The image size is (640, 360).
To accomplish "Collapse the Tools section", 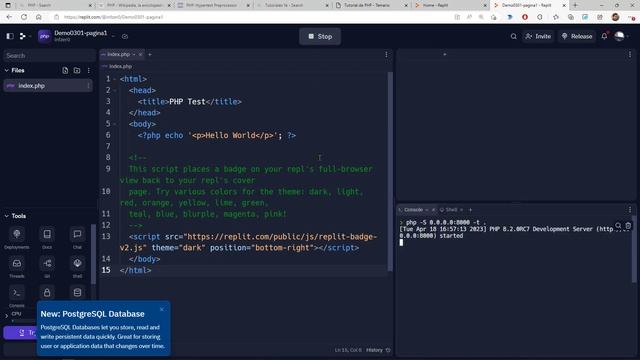I will pos(7,216).
